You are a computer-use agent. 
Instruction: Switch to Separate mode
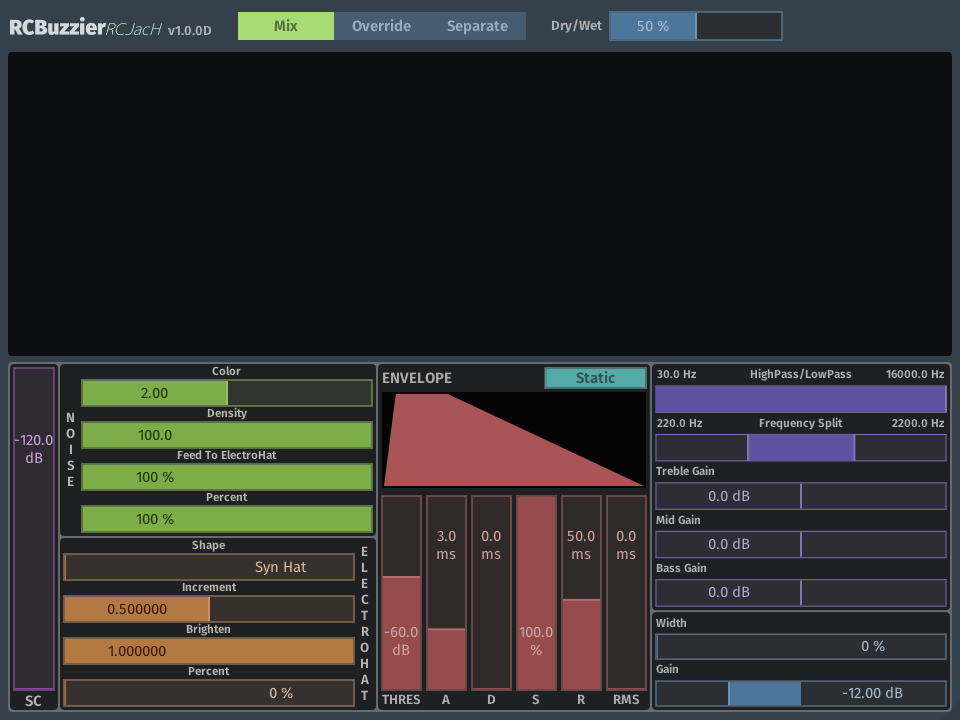[477, 26]
